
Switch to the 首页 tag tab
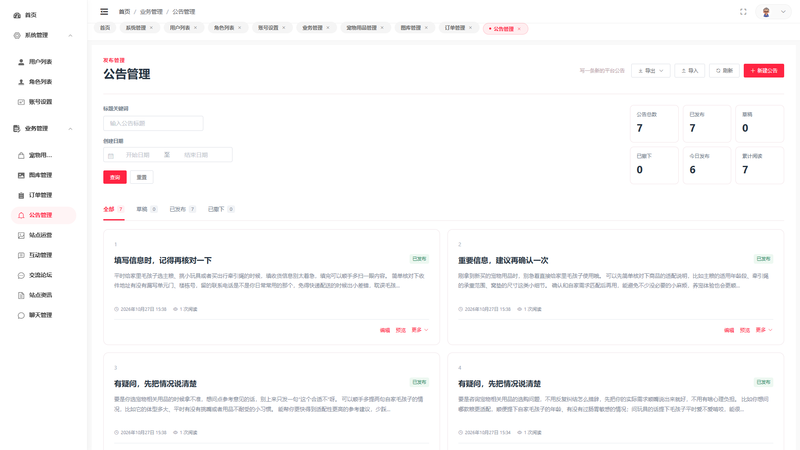(x=105, y=28)
